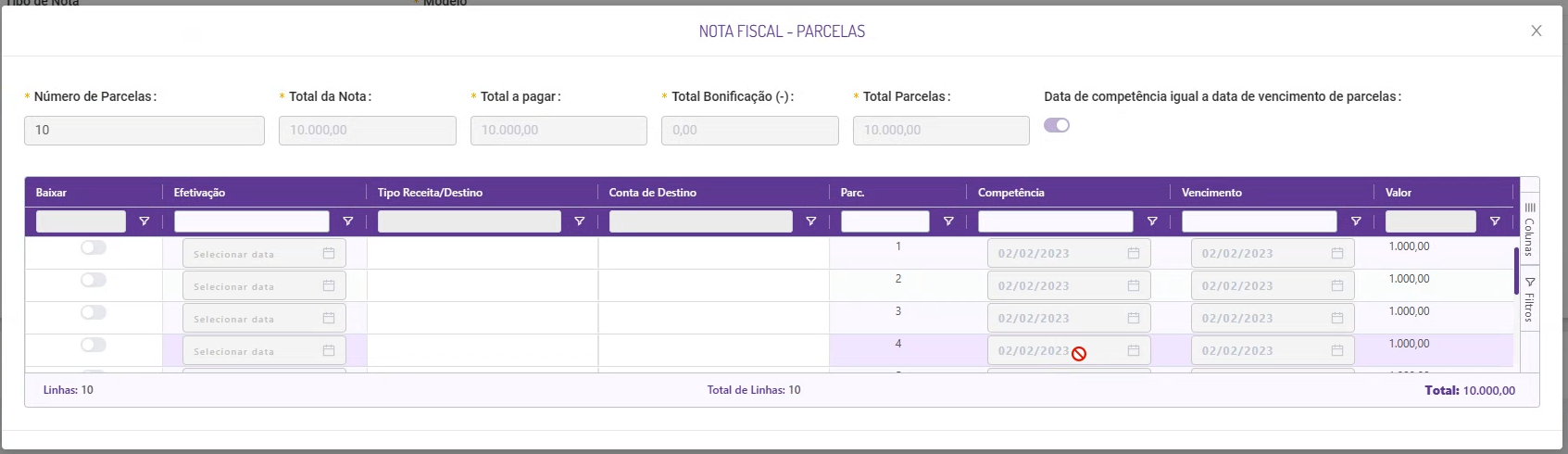Screen dimensions: 1568x454
Task: Open the Tipo Receita/Destino column filter icon
Action: click(579, 221)
